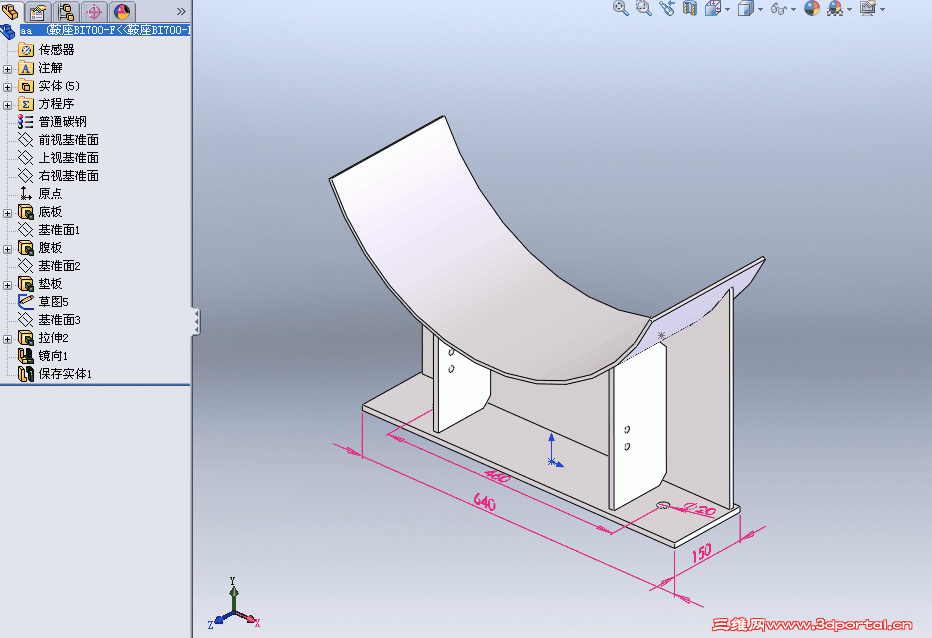
Task: Select the 方程序 tree item
Action: [x=56, y=104]
